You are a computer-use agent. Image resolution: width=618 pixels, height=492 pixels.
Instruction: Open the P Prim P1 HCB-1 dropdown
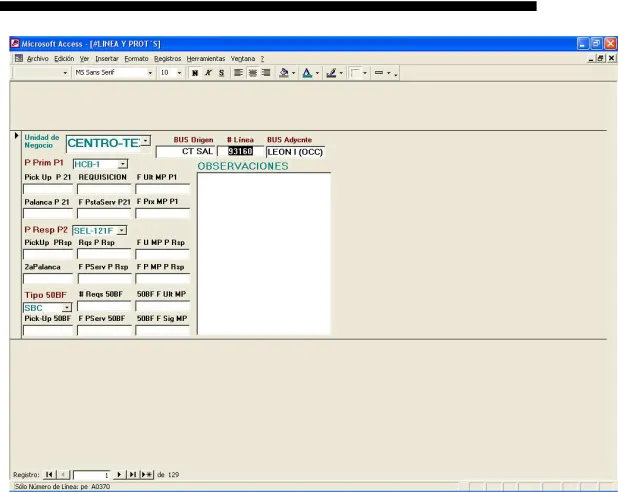(x=123, y=164)
